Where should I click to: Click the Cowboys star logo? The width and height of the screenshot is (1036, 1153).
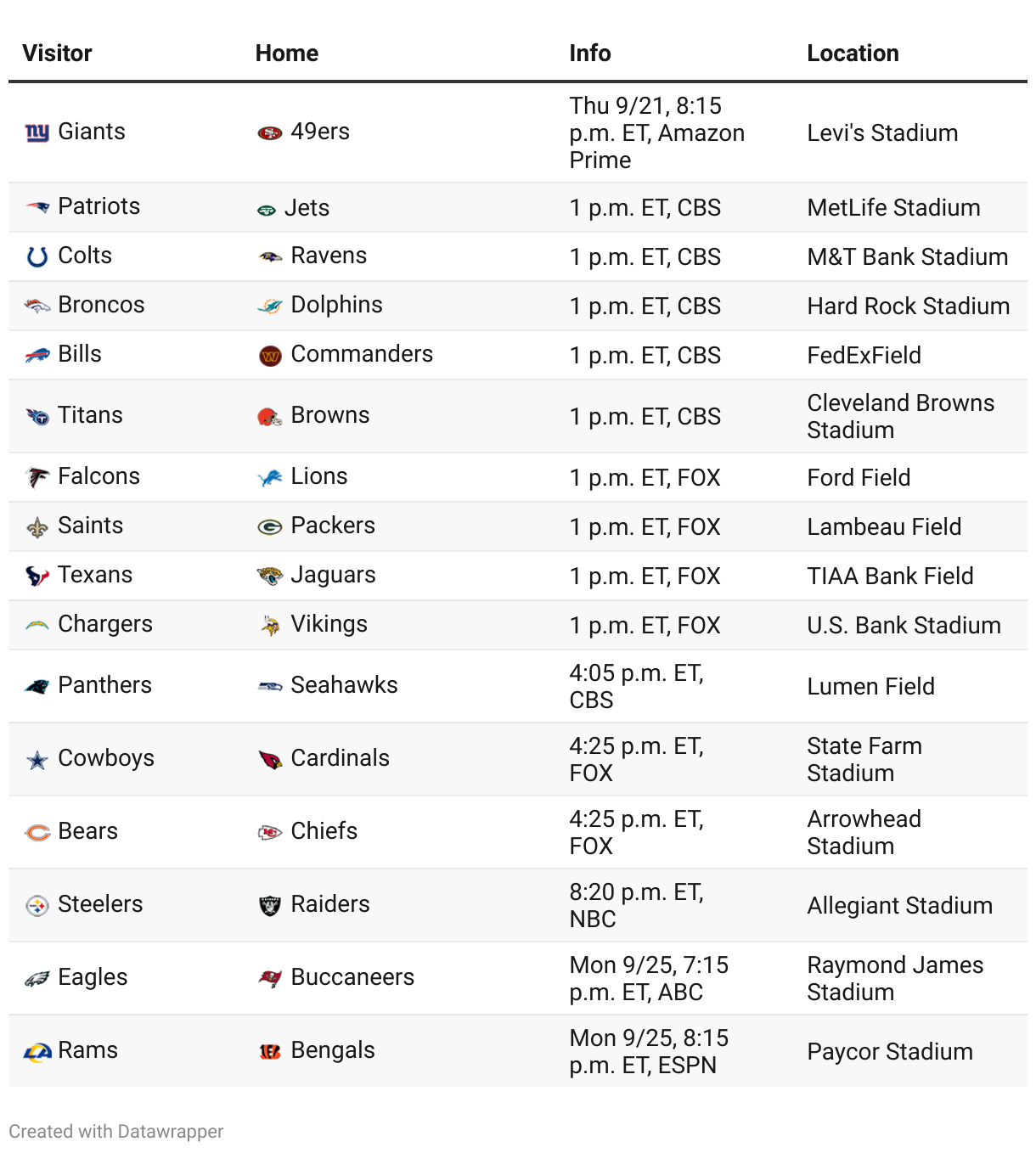pos(37,760)
